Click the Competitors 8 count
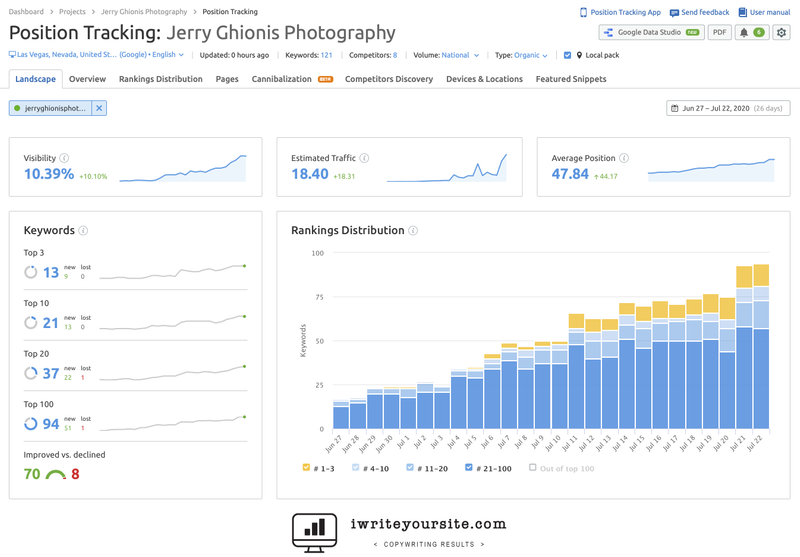This screenshot has height=557, width=800. pos(395,55)
